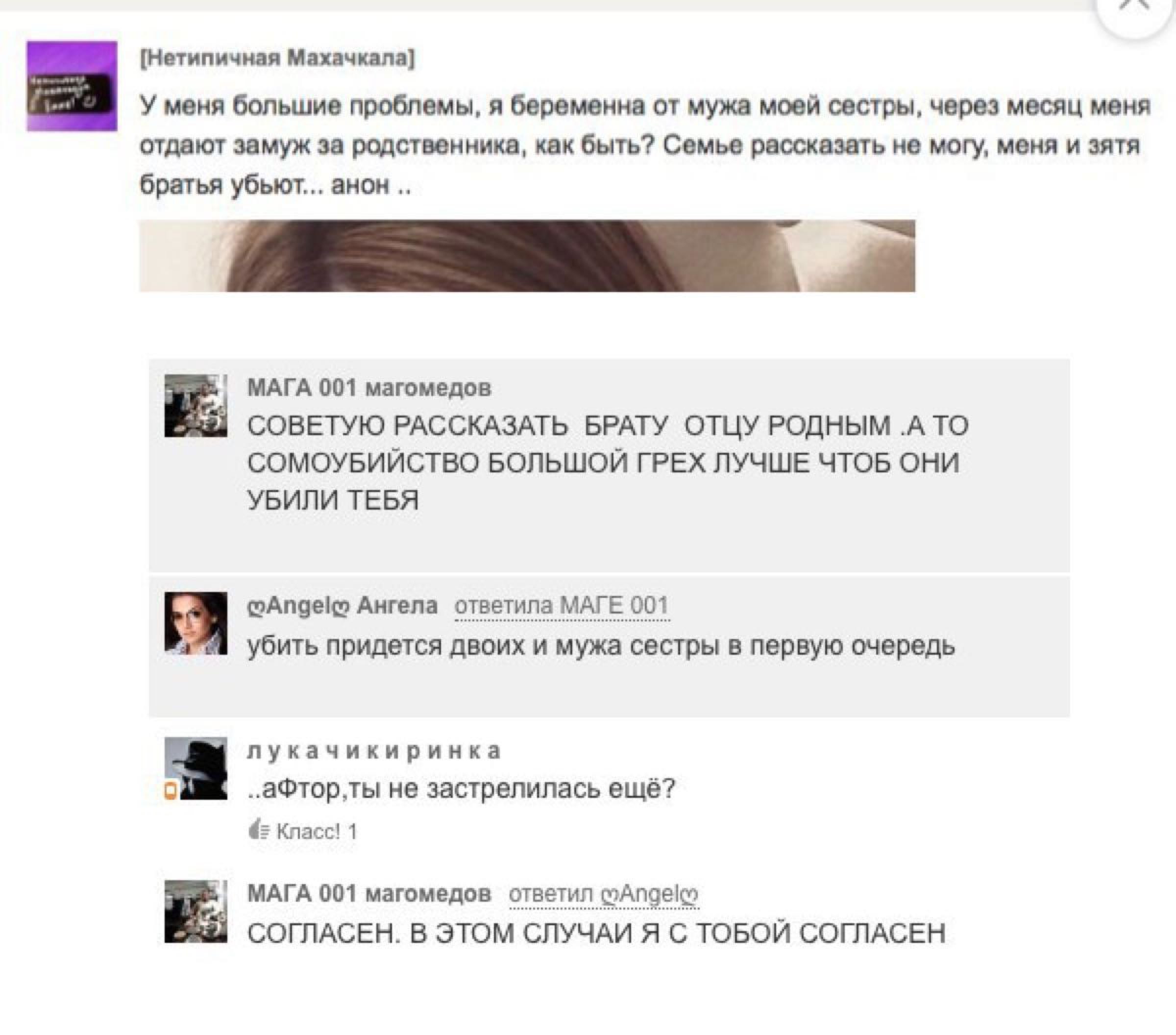Click the main post text body
1176x1035 pixels.
(644, 146)
